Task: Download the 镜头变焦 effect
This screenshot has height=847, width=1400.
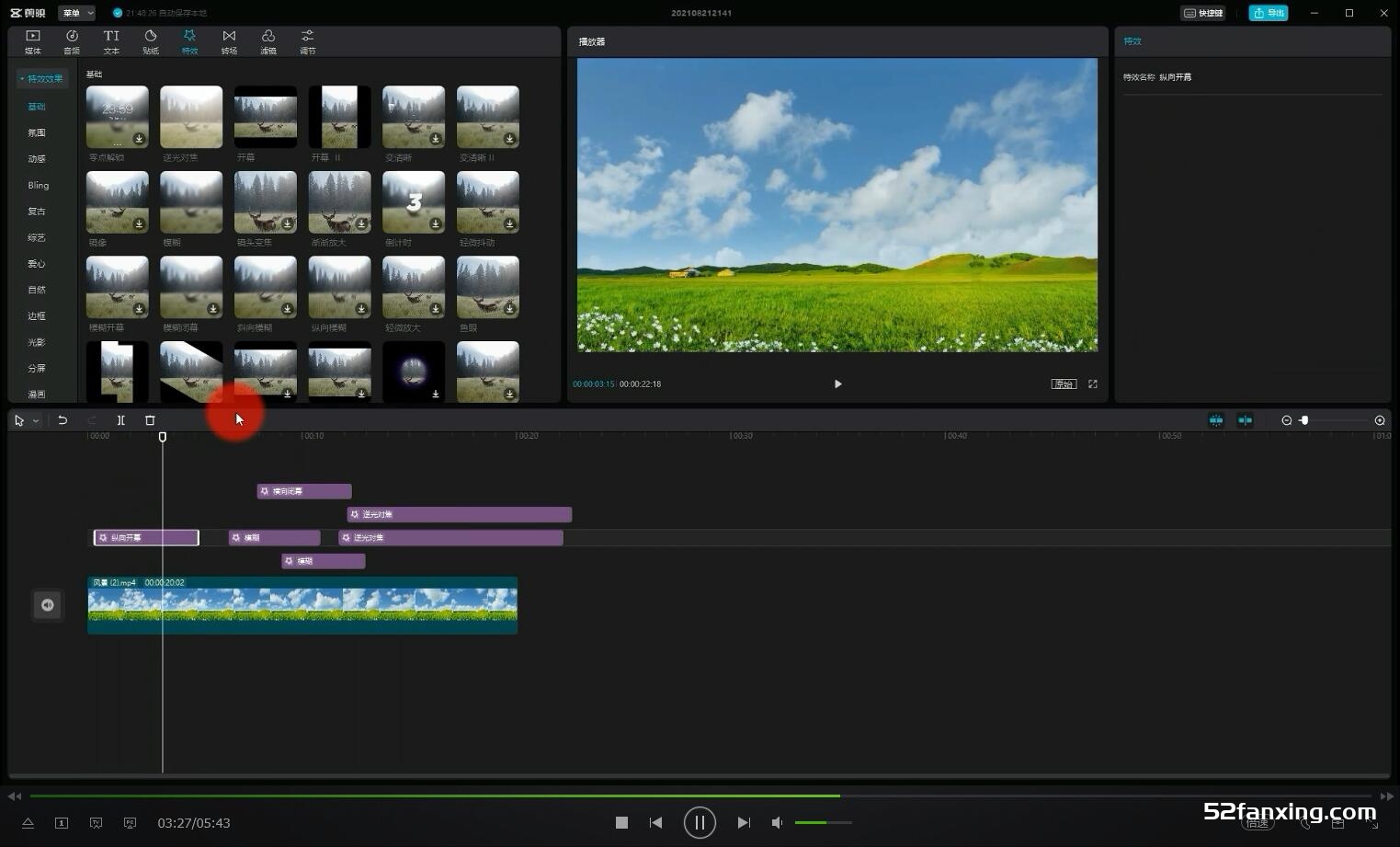Action: coord(288,223)
